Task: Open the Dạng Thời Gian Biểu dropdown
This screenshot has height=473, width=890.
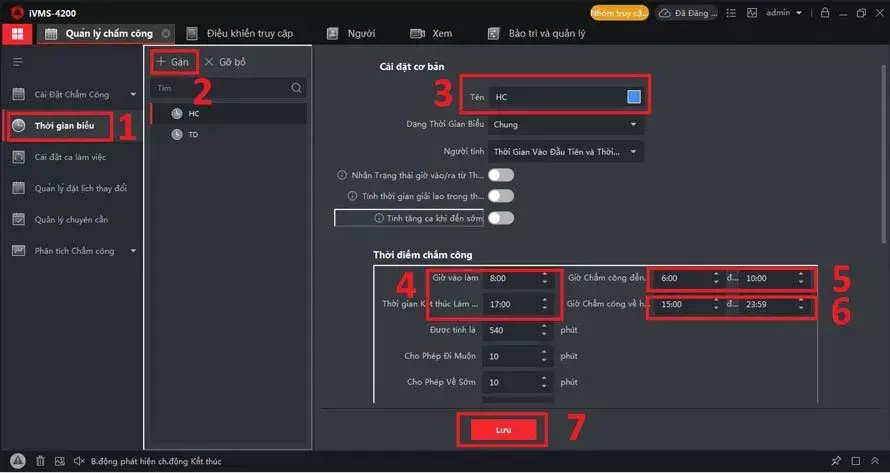Action: (566, 124)
